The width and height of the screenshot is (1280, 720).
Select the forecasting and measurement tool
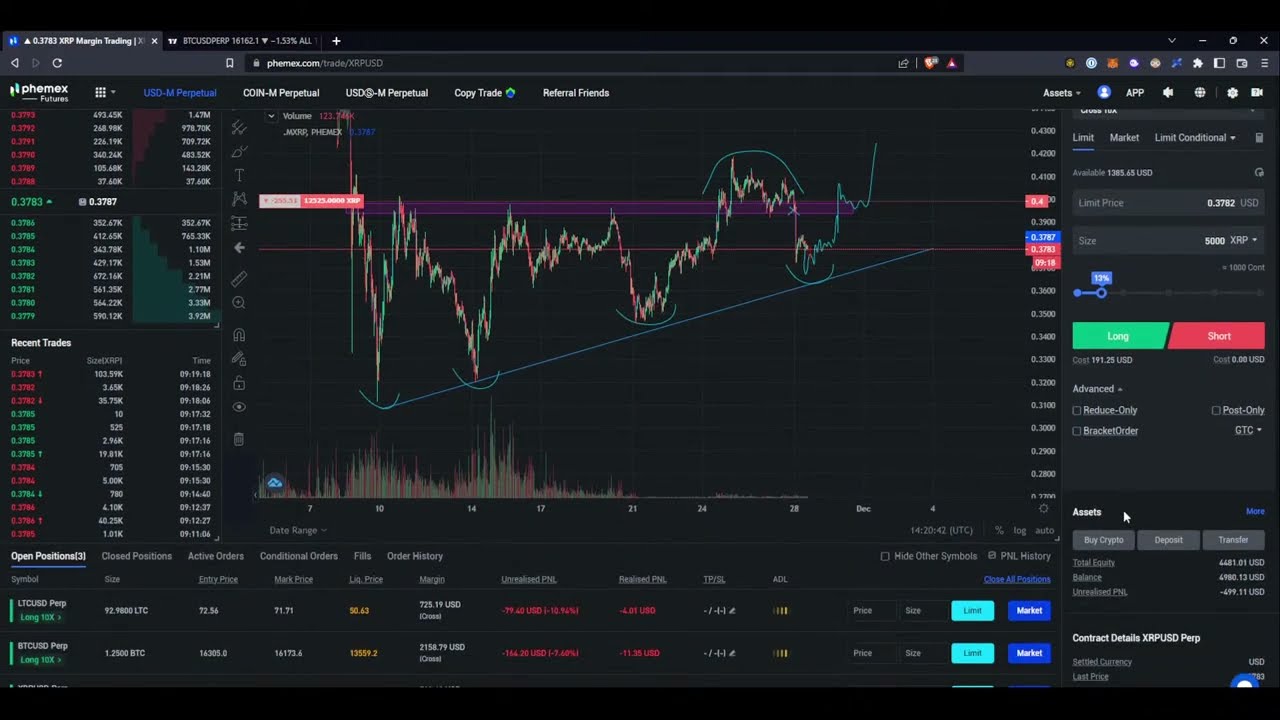tap(239, 223)
